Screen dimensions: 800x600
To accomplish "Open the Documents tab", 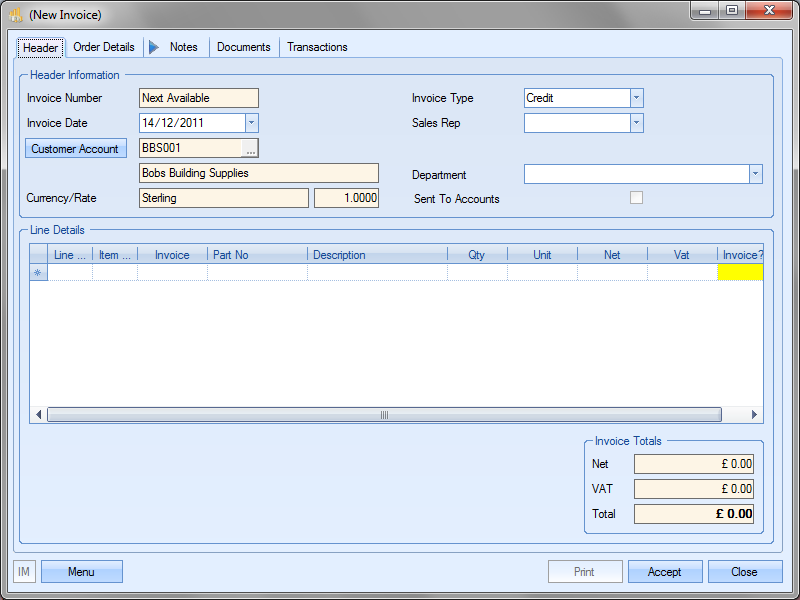I will (243, 47).
